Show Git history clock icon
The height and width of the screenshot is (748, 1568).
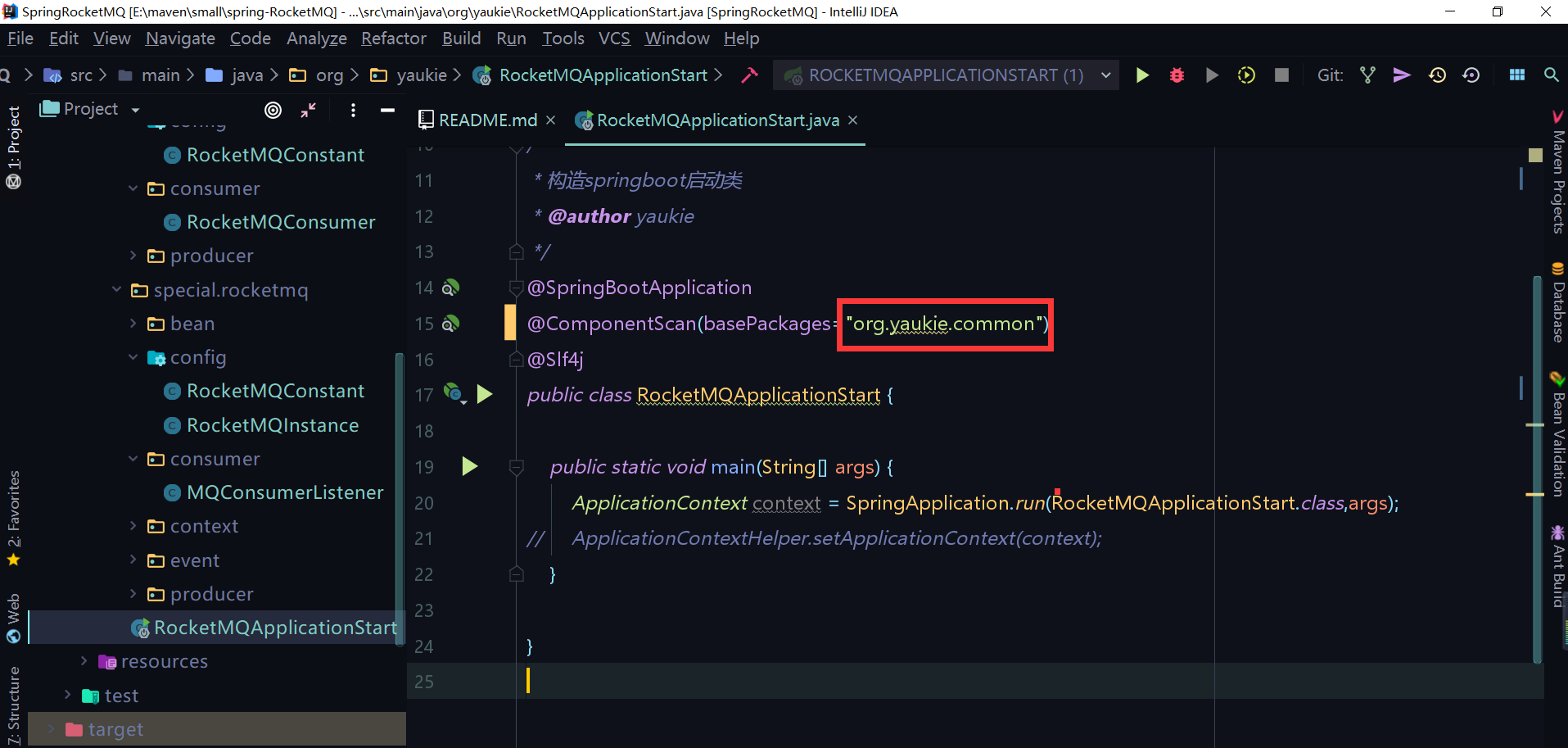(x=1437, y=75)
